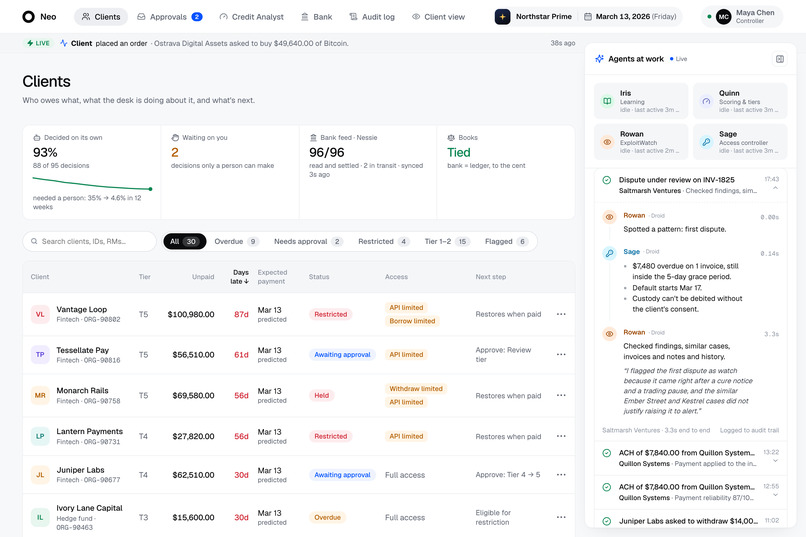
Task: Open Vantage Loop row actions menu
Action: pos(561,314)
